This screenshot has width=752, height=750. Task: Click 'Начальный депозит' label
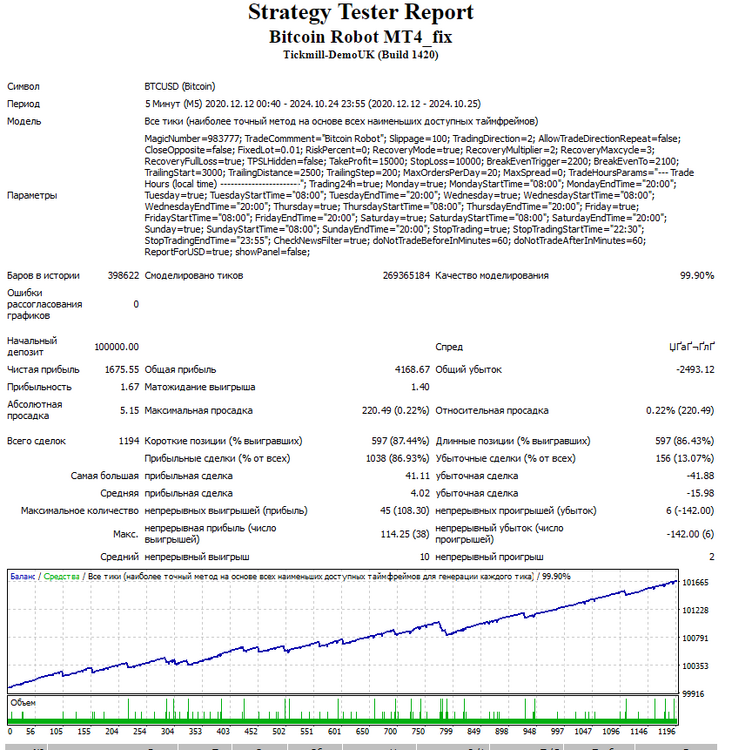point(32,346)
